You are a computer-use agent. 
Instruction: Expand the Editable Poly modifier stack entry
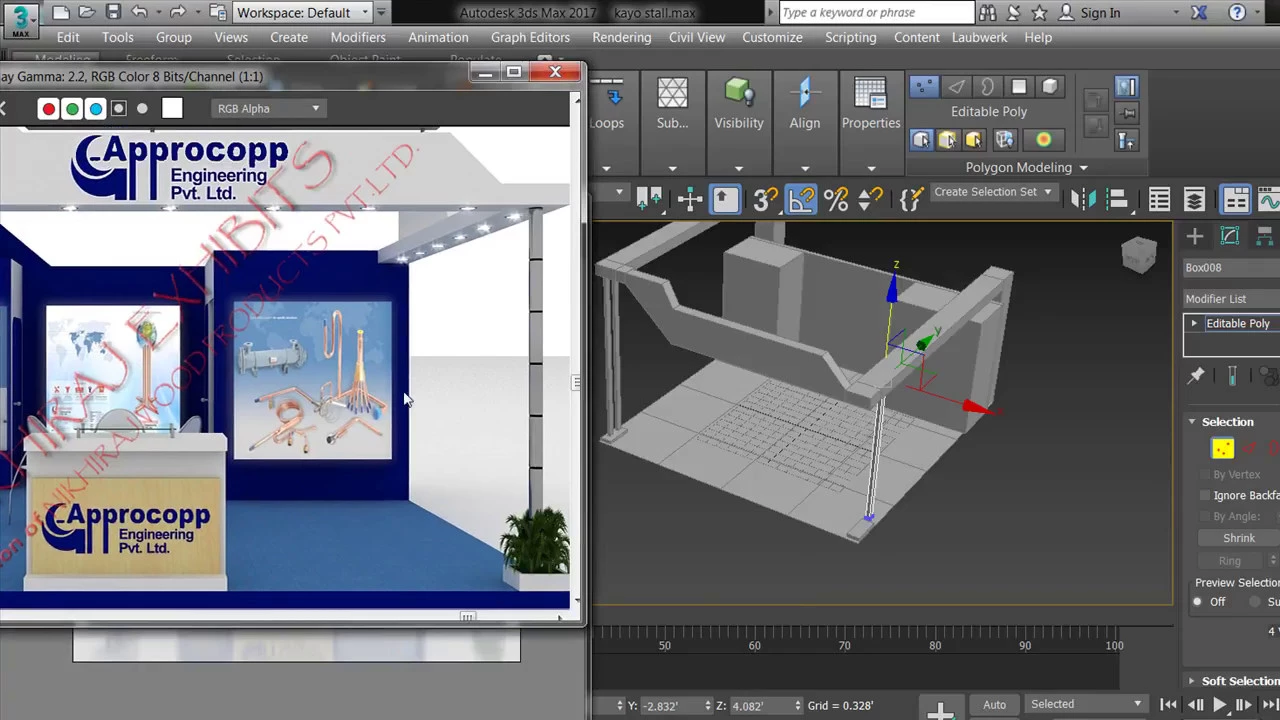coord(1194,324)
